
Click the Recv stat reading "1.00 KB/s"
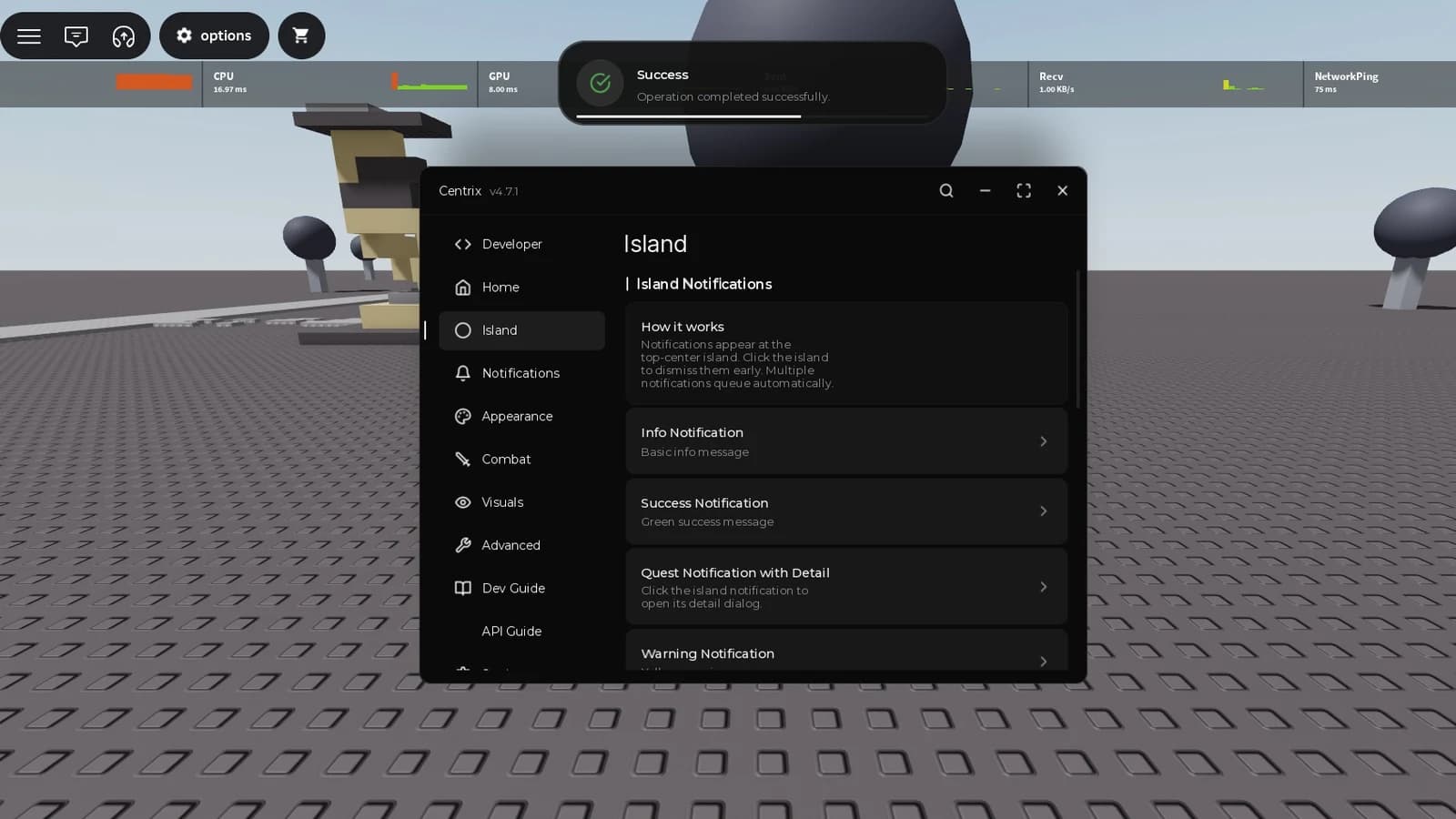click(x=1057, y=89)
